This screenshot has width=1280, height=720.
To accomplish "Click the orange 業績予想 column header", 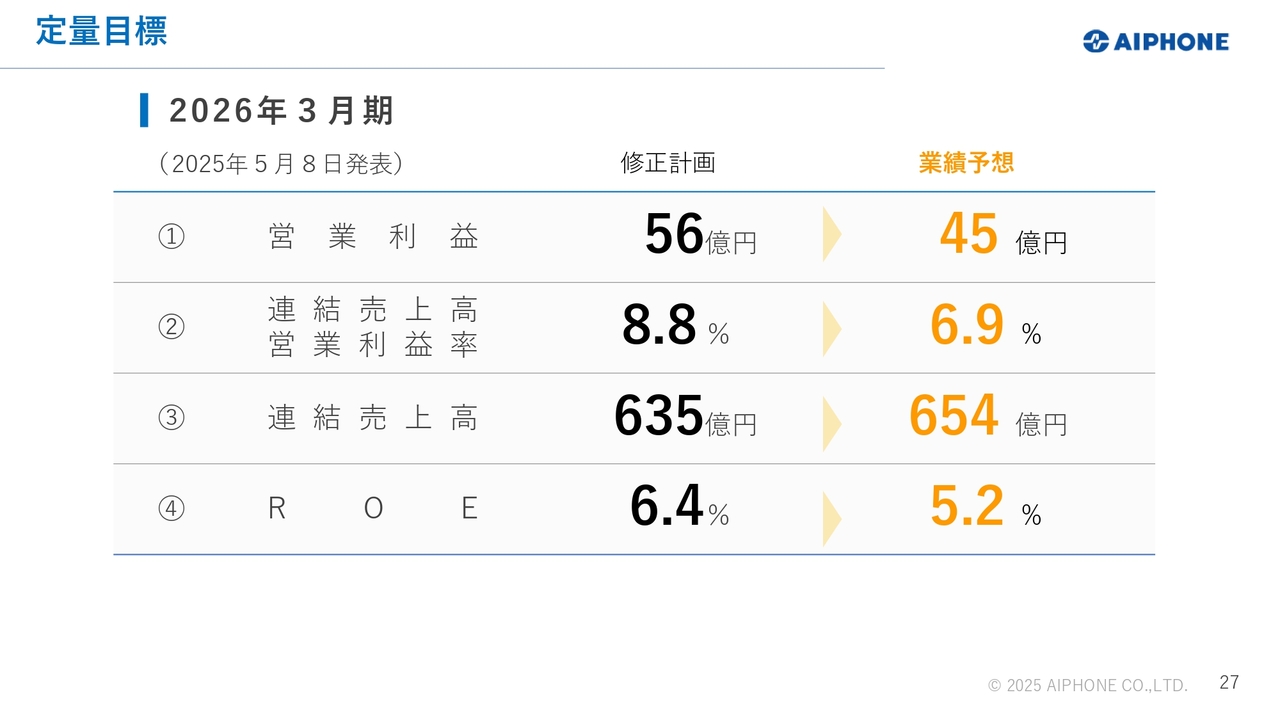I will click(x=966, y=163).
